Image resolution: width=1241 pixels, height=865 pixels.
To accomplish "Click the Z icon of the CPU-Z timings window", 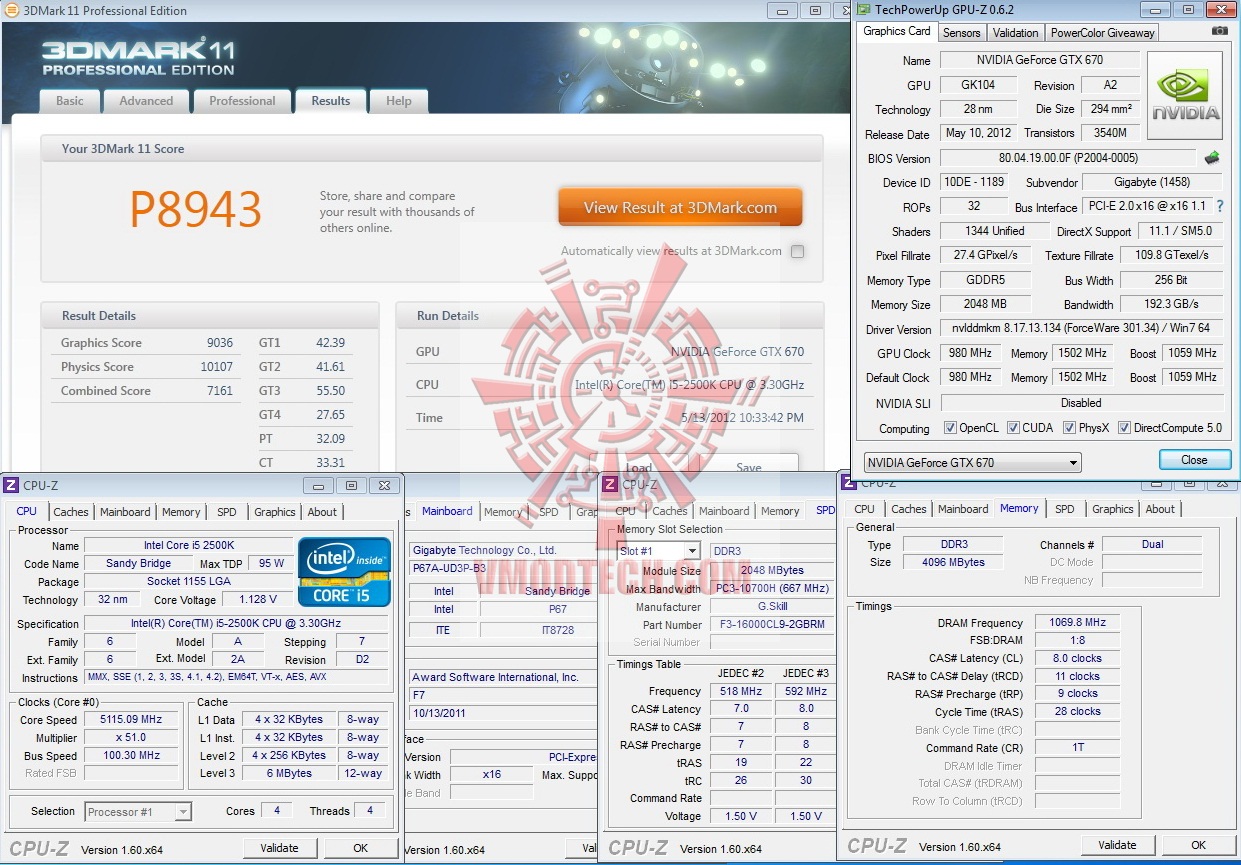I will click(848, 482).
